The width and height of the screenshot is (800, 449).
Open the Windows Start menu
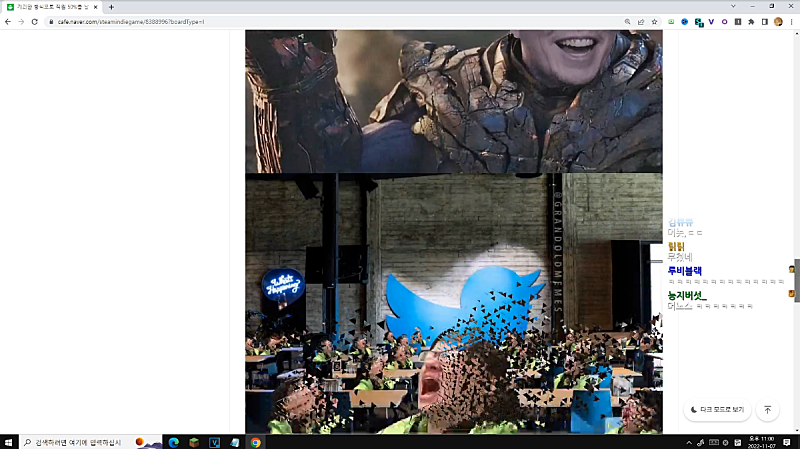click(8, 442)
